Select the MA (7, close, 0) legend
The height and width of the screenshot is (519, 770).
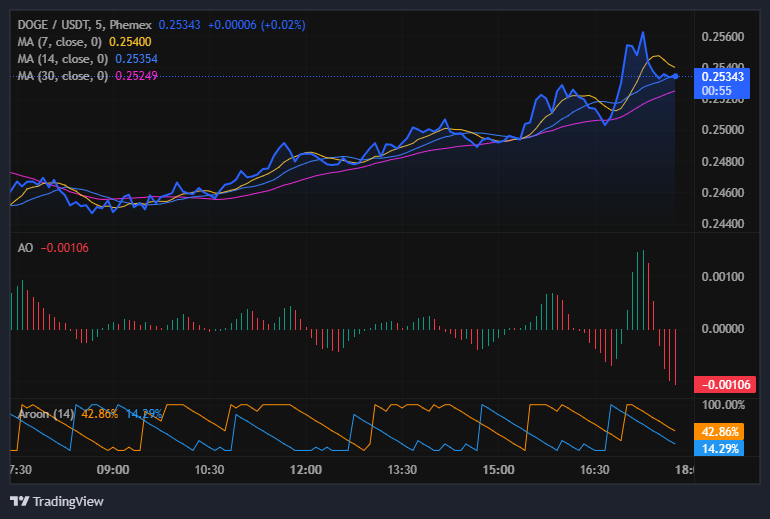click(58, 42)
